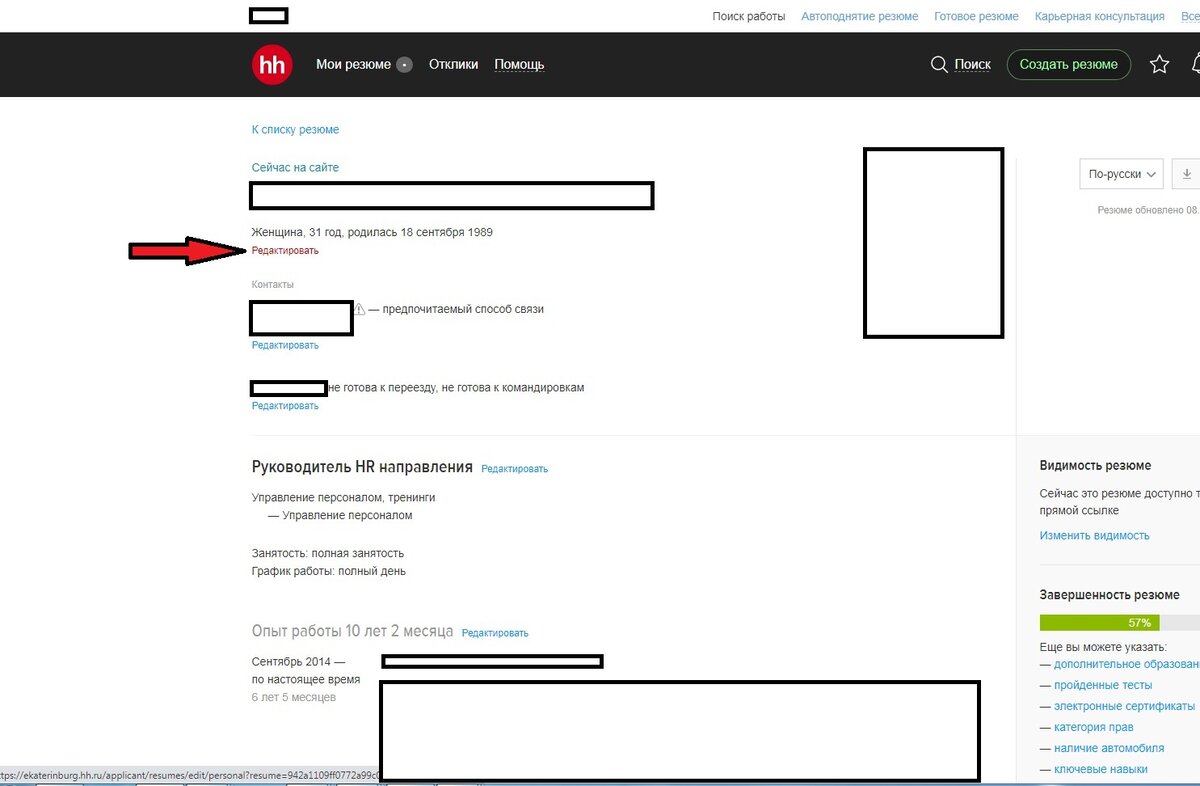Click Сейчас на сайте status text

(x=295, y=168)
